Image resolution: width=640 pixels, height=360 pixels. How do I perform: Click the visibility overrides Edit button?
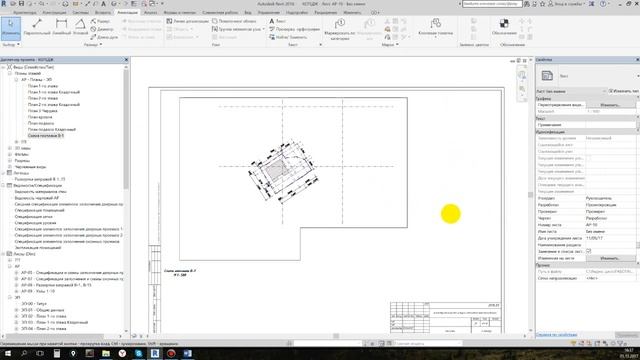pos(610,105)
